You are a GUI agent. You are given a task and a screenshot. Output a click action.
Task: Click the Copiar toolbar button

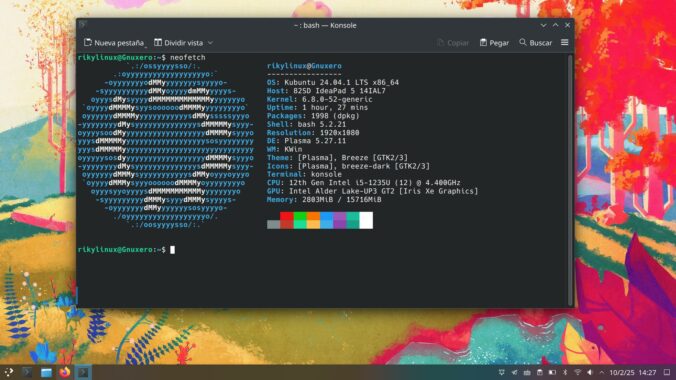(452, 43)
